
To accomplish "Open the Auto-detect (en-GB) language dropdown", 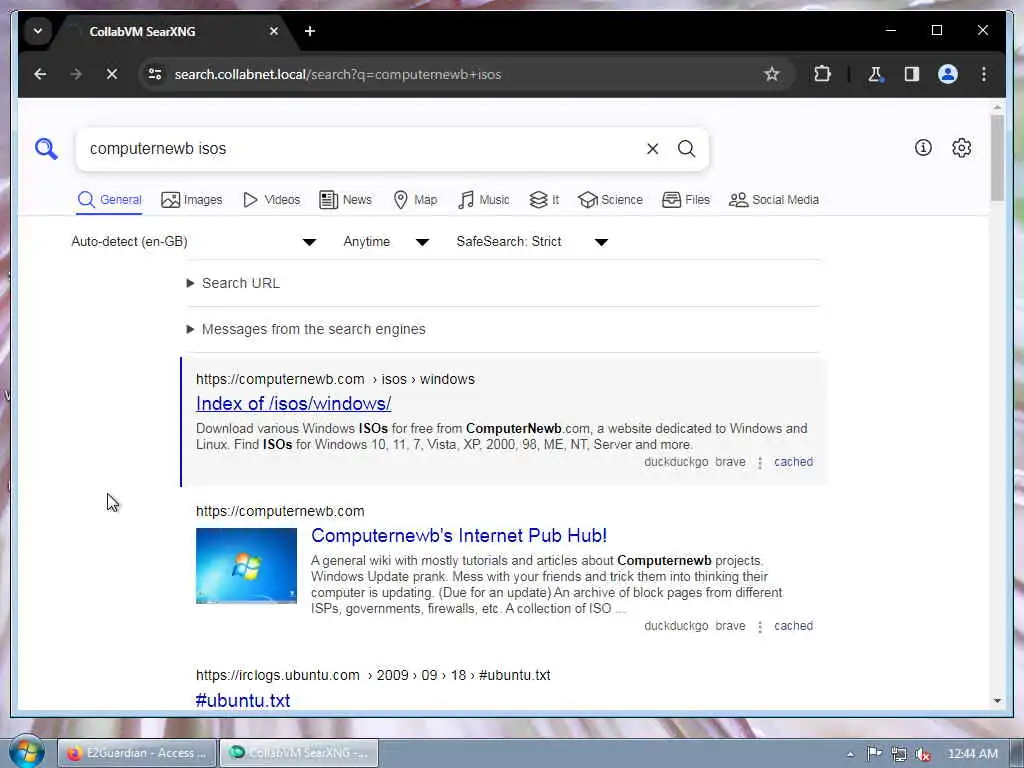I will point(194,242).
